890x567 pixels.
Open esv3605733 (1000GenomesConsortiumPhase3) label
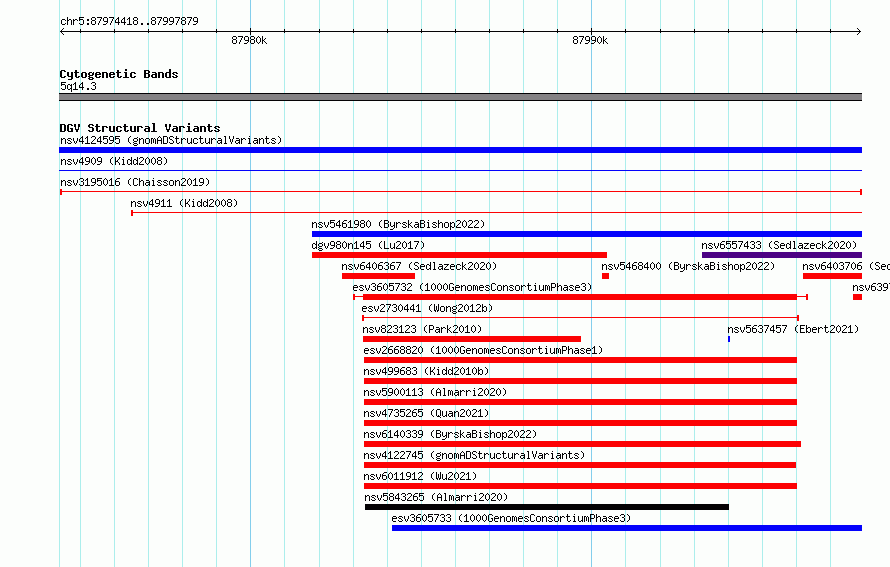point(511,518)
